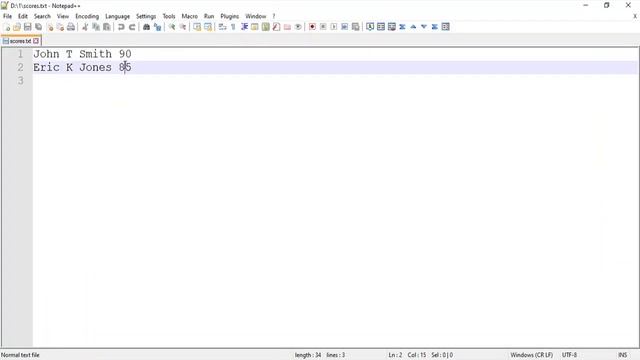Open the Search menu

(42, 16)
